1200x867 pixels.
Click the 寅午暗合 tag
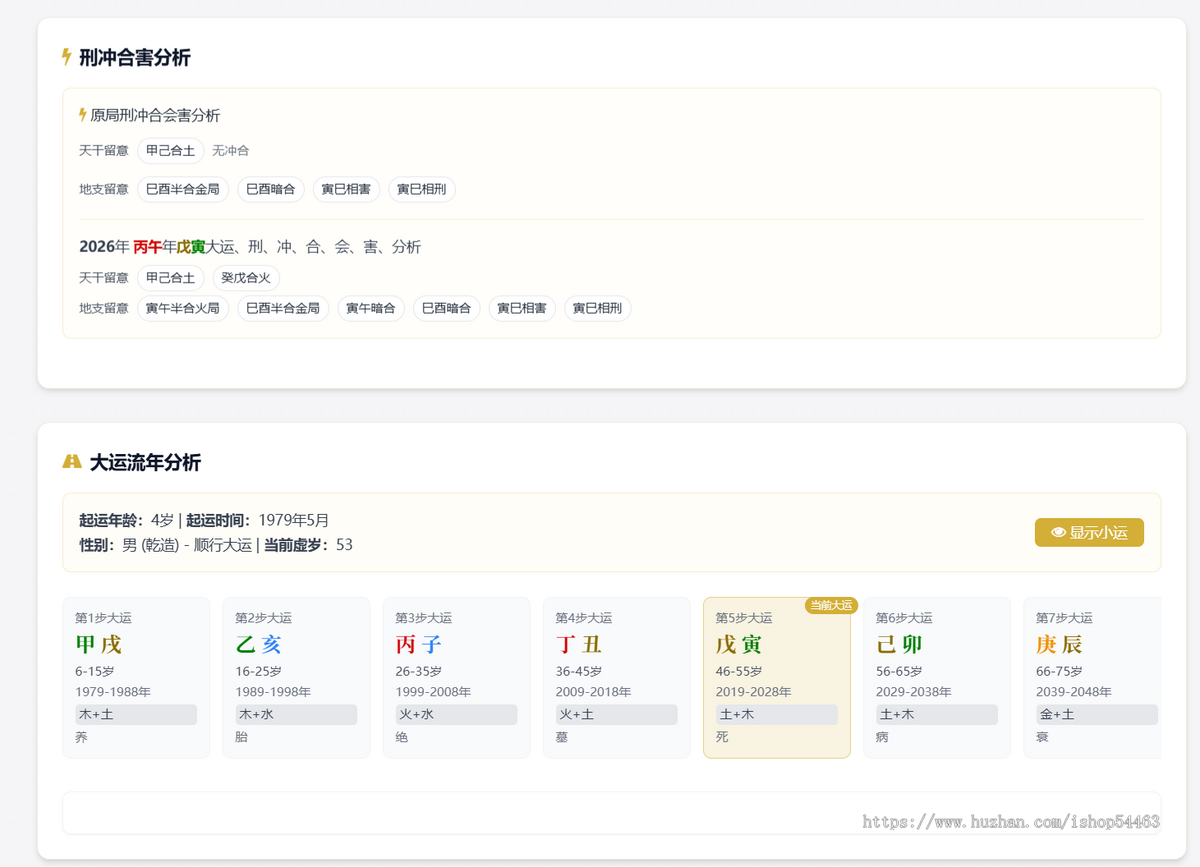(x=371, y=308)
